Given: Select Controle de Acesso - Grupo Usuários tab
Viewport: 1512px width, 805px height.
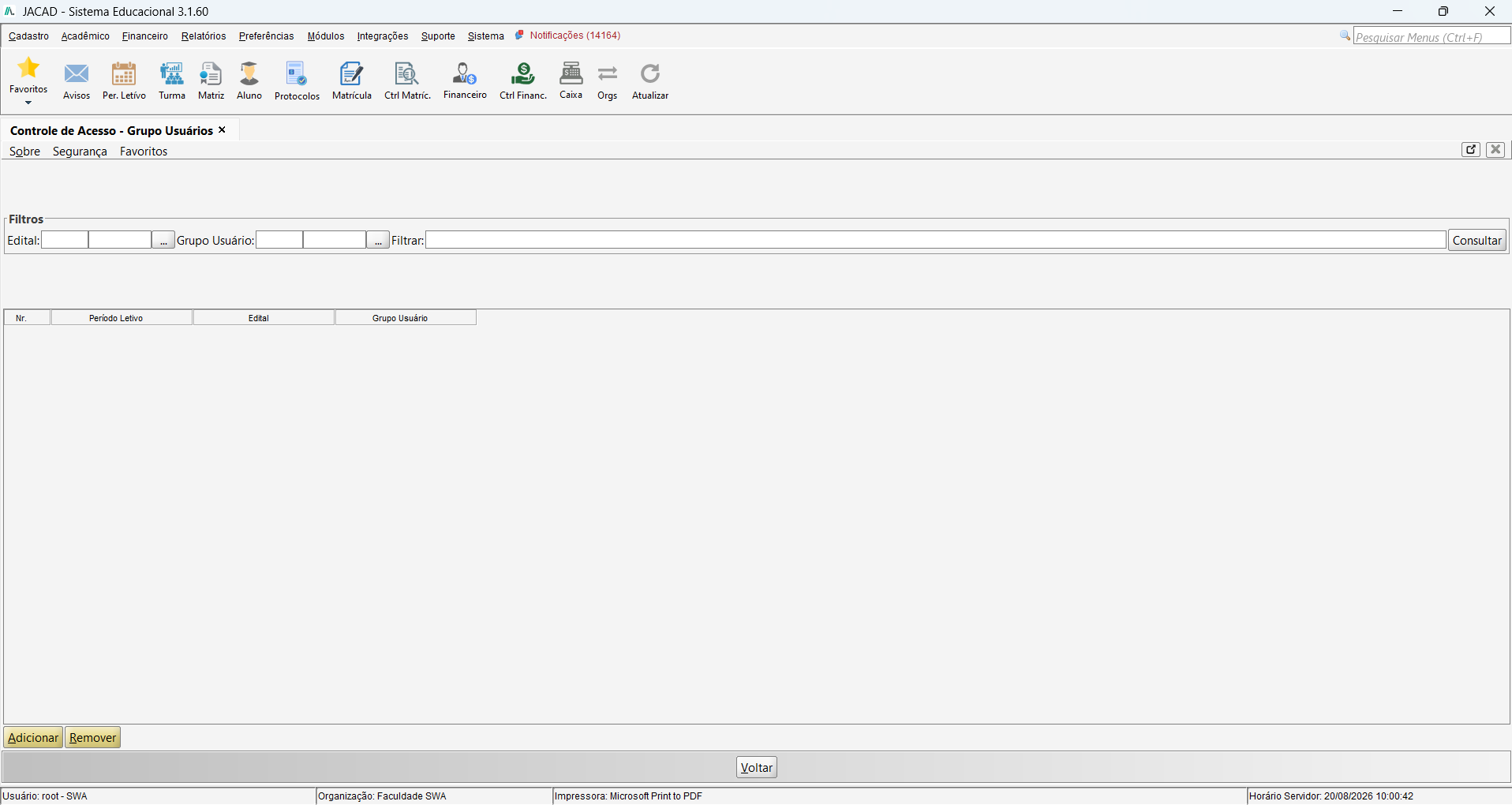Looking at the screenshot, I should [x=111, y=131].
